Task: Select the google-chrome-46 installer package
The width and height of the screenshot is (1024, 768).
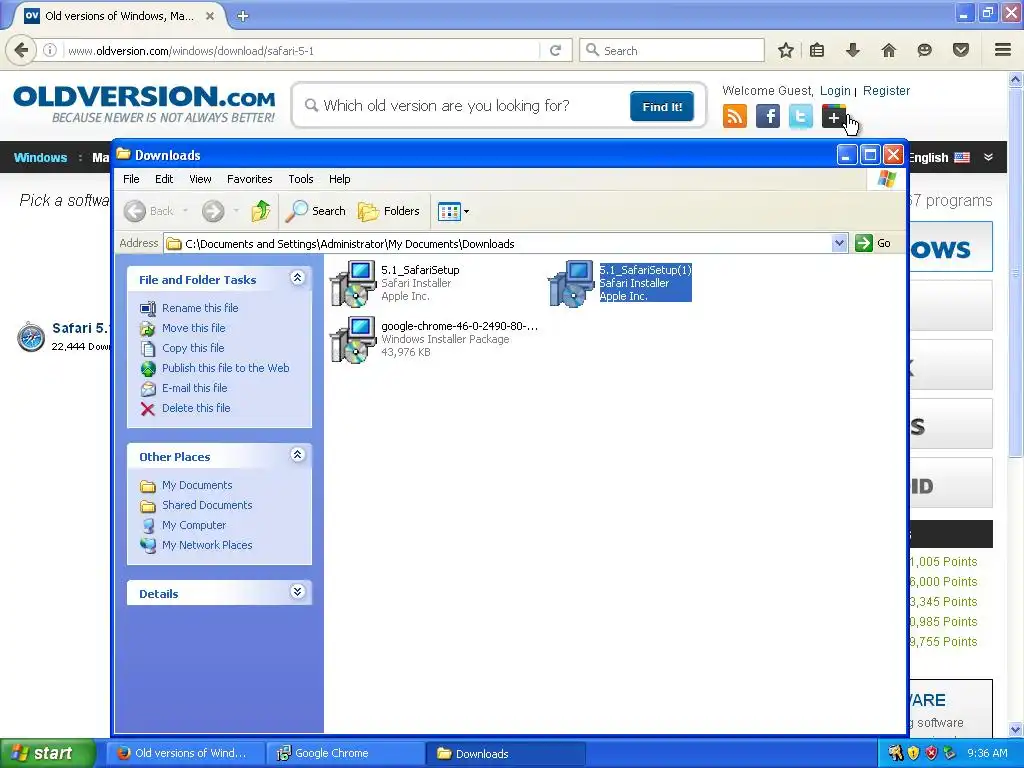Action: pos(434,339)
